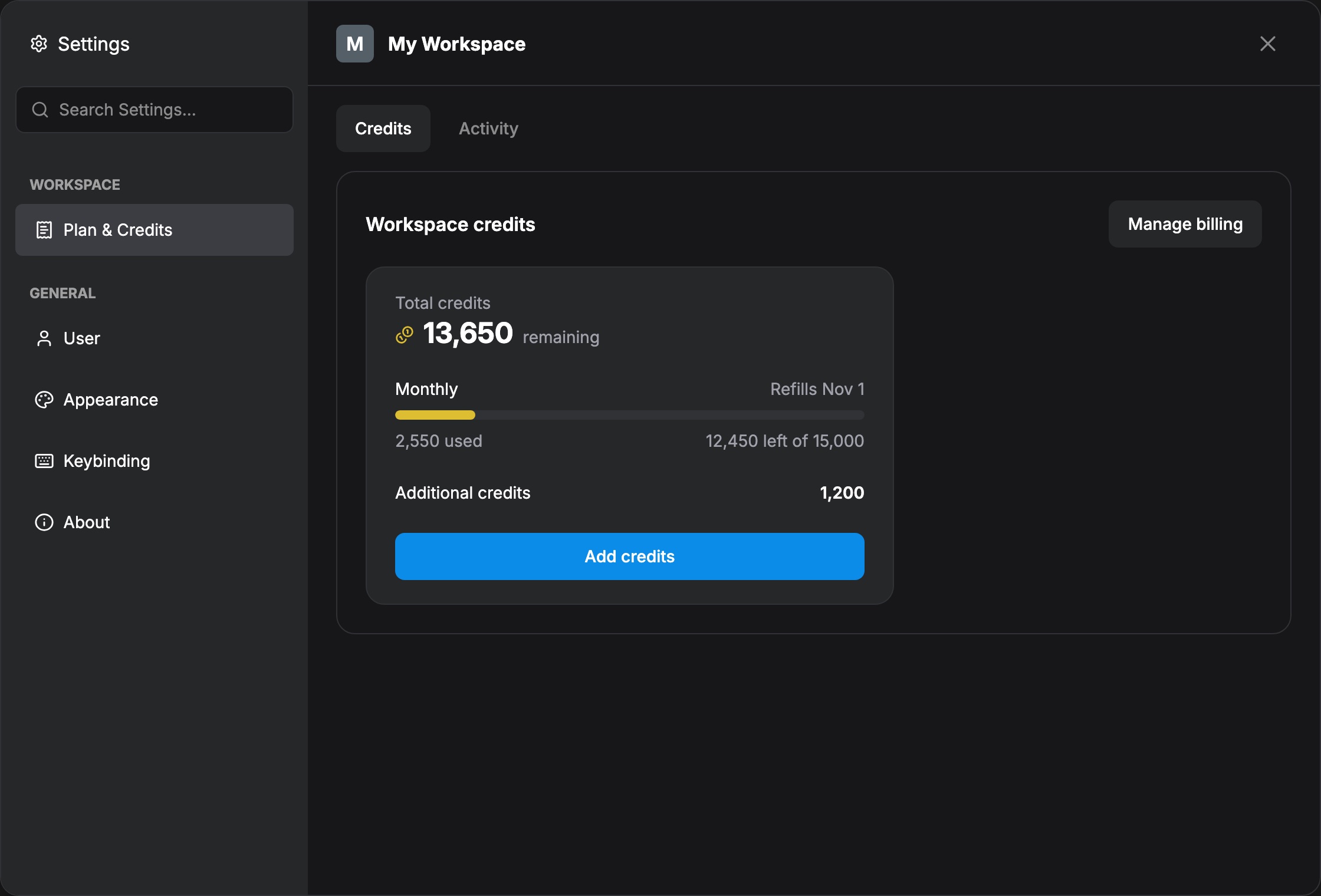This screenshot has height=896, width=1321.
Task: Focus the Search Settings field
Action: 155,110
